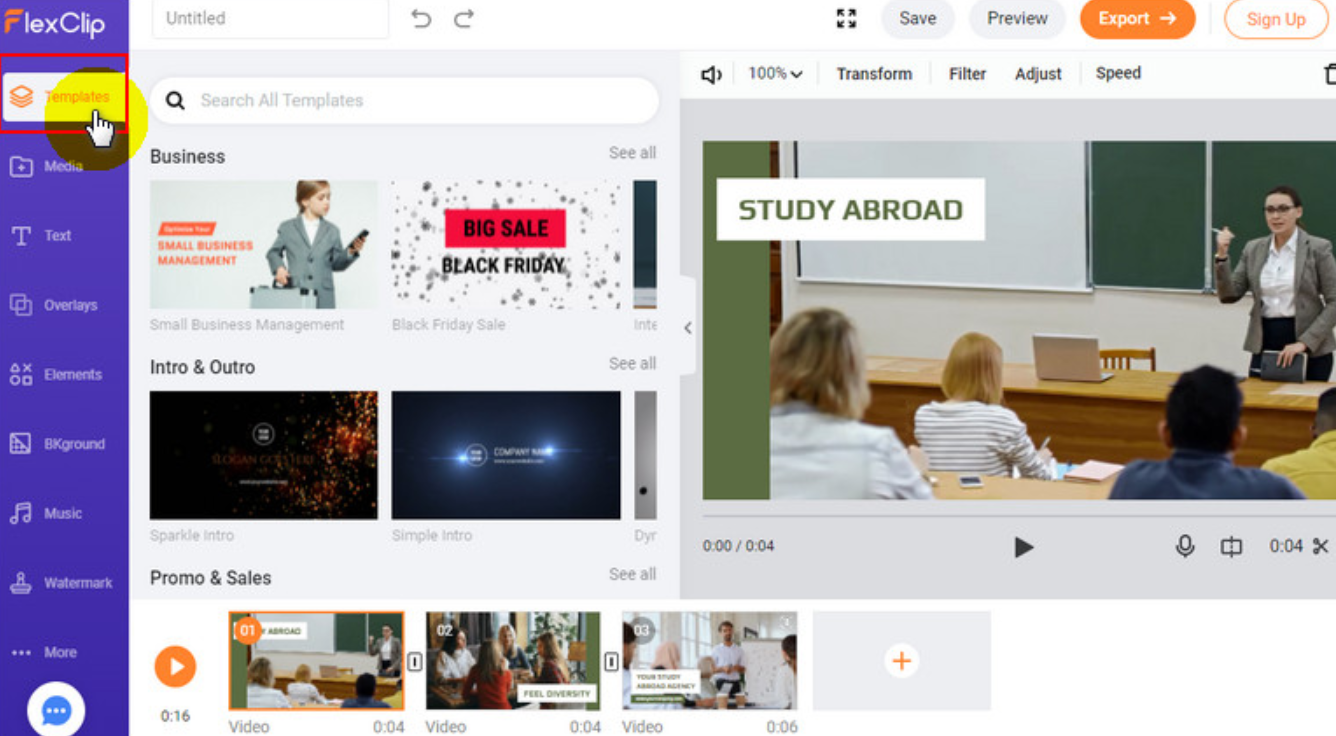The image size is (1336, 736).
Task: Open See all Business templates
Action: point(632,152)
